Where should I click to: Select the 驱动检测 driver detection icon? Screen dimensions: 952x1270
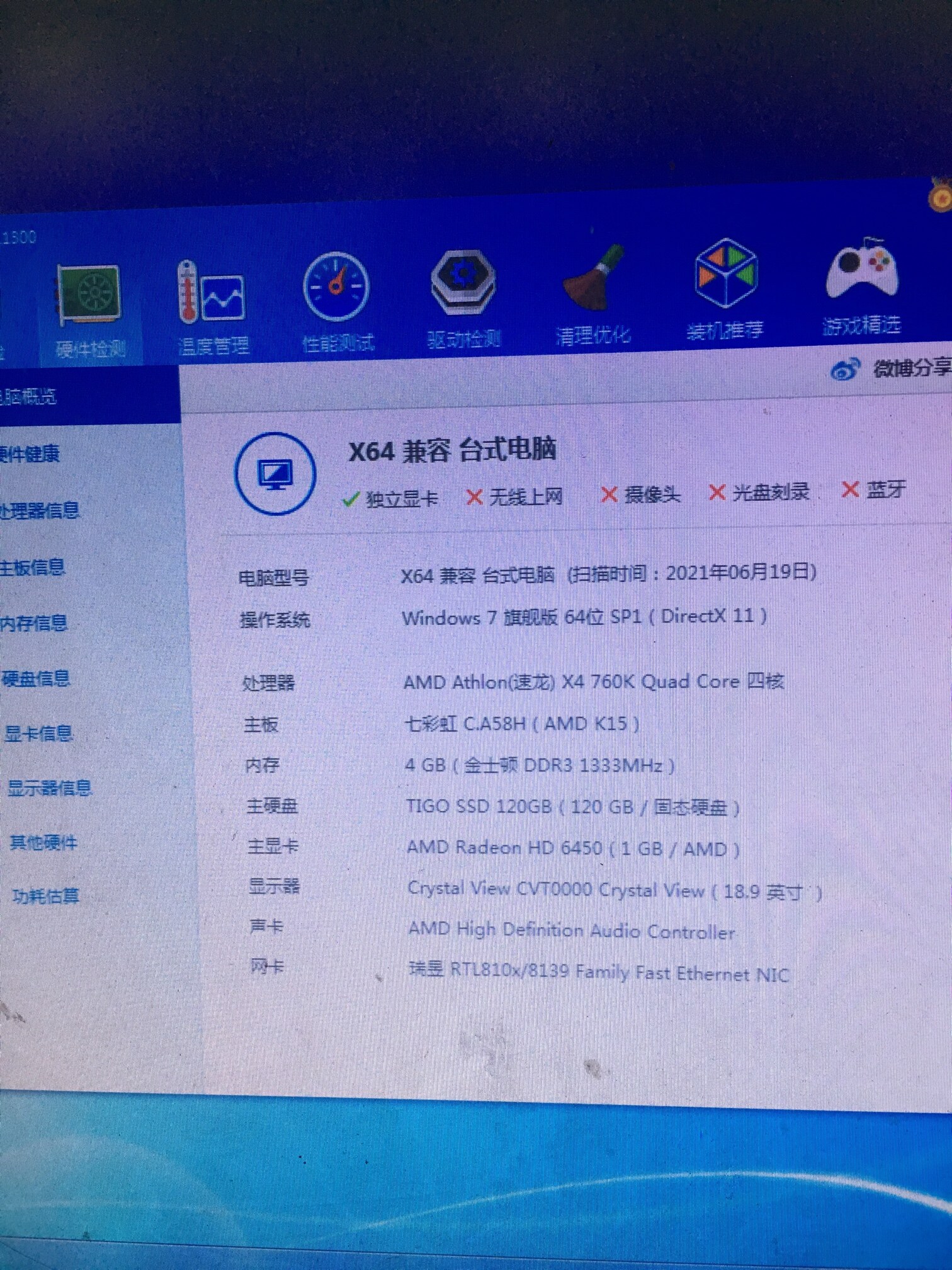pyautogui.click(x=463, y=283)
